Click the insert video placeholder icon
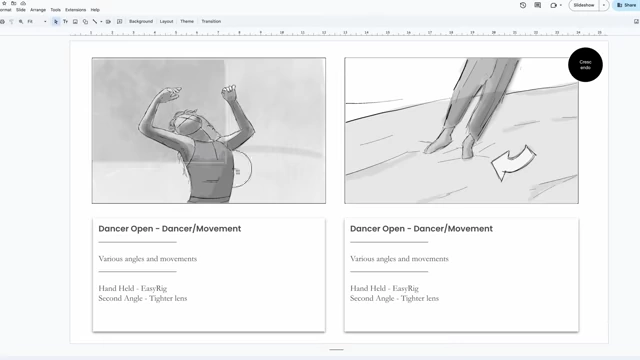This screenshot has width=640, height=360. (108, 22)
